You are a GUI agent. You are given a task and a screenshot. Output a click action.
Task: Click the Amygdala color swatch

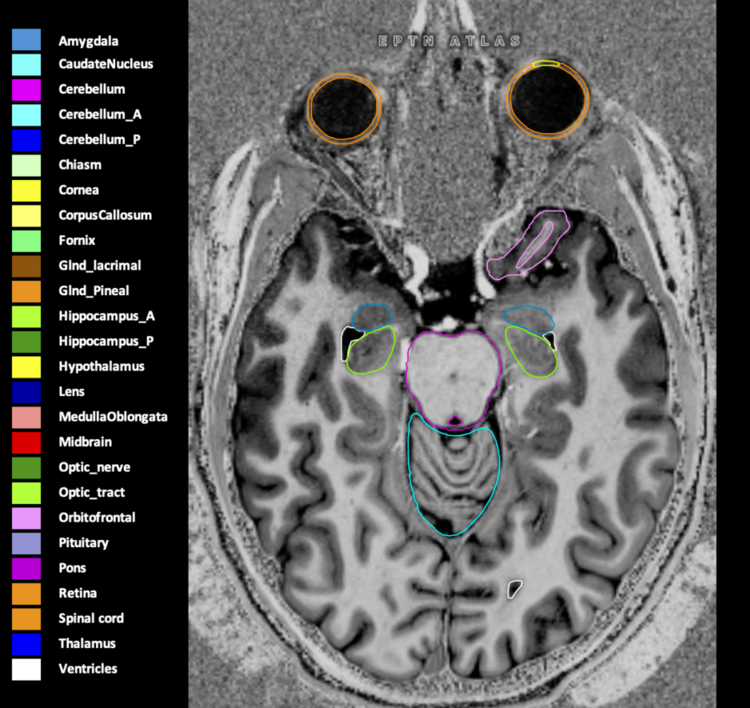(26, 40)
